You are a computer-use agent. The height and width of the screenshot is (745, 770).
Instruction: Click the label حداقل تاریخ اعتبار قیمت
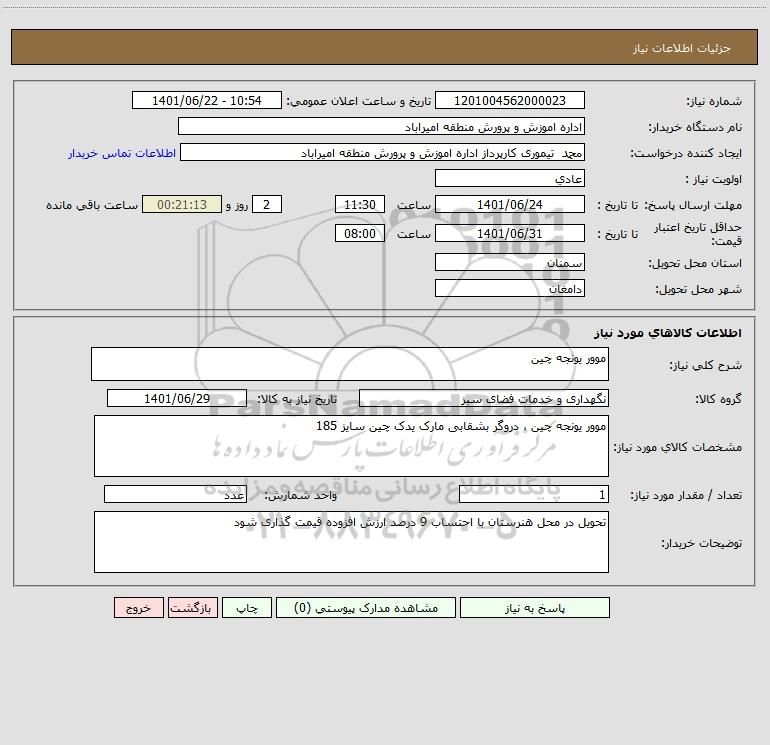[x=698, y=234]
